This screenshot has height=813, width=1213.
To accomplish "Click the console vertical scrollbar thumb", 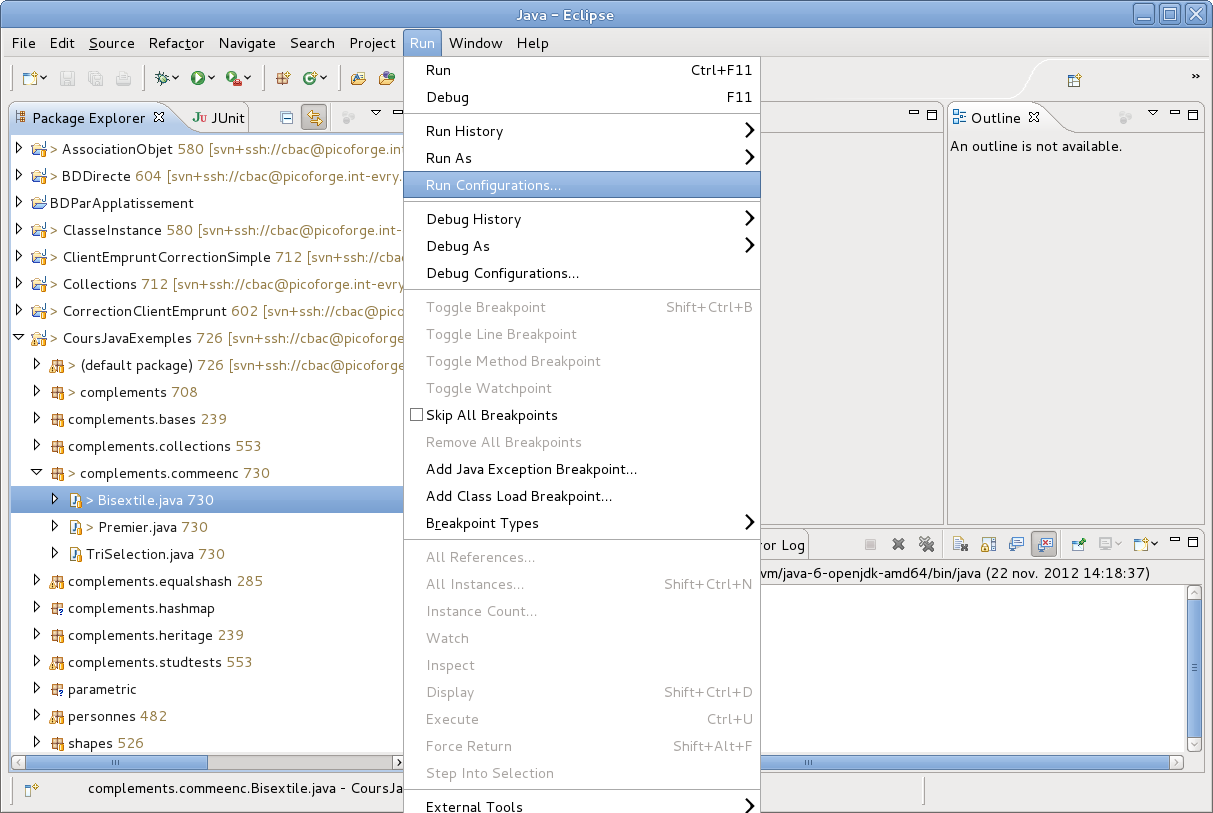I will coord(1194,667).
